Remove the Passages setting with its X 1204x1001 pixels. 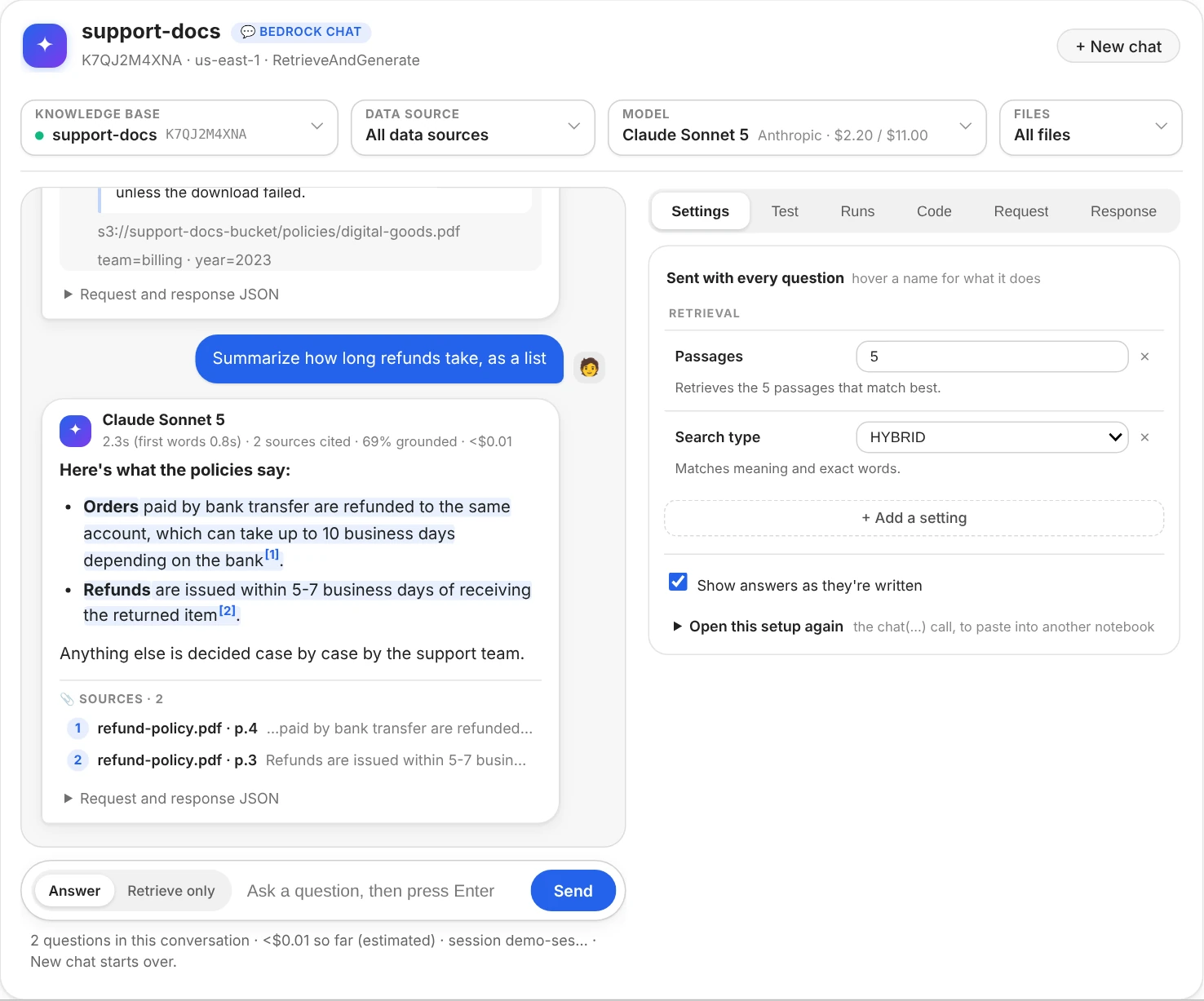tap(1144, 357)
